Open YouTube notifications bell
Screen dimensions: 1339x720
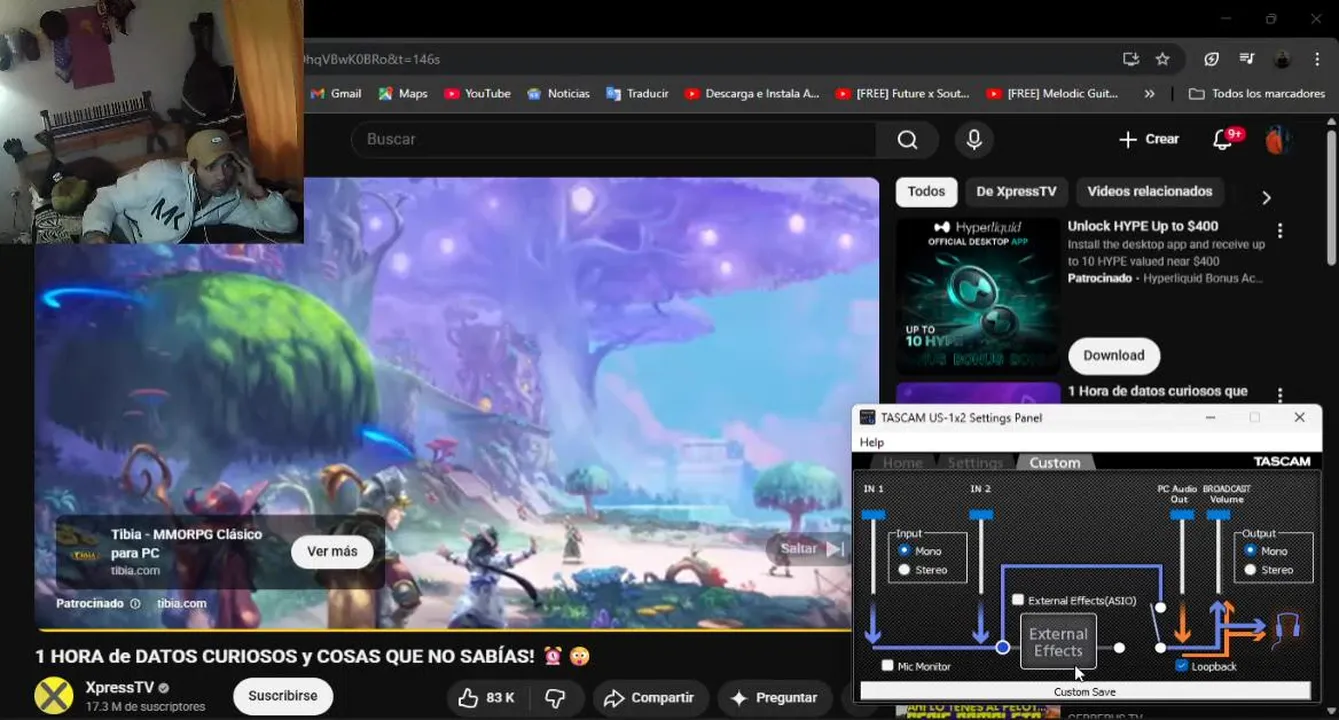[1223, 140]
